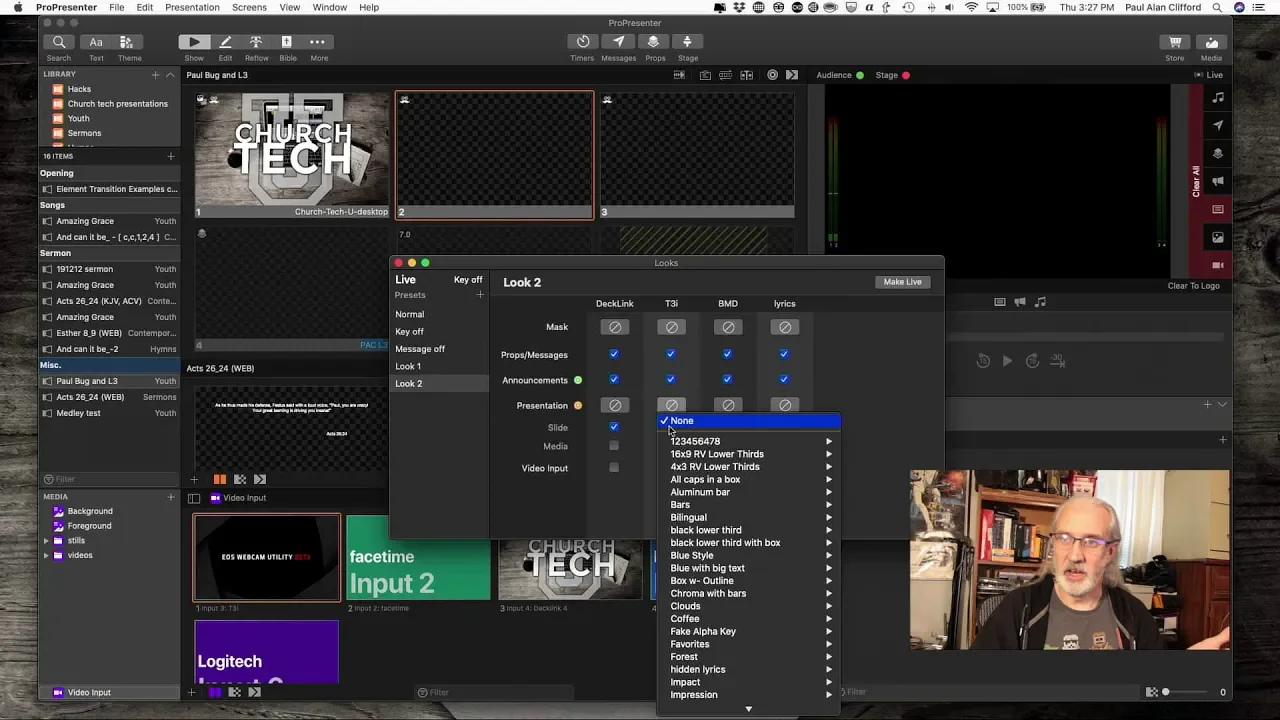This screenshot has height=720, width=1280.
Task: Select the facetime Input 2 video thumbnail
Action: pos(419,557)
